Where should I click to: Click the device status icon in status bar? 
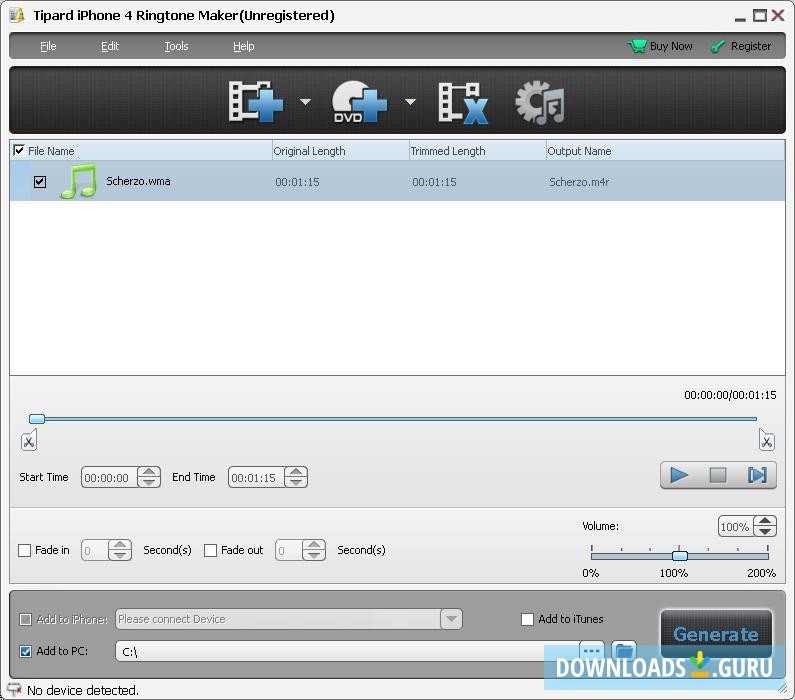tap(14, 689)
